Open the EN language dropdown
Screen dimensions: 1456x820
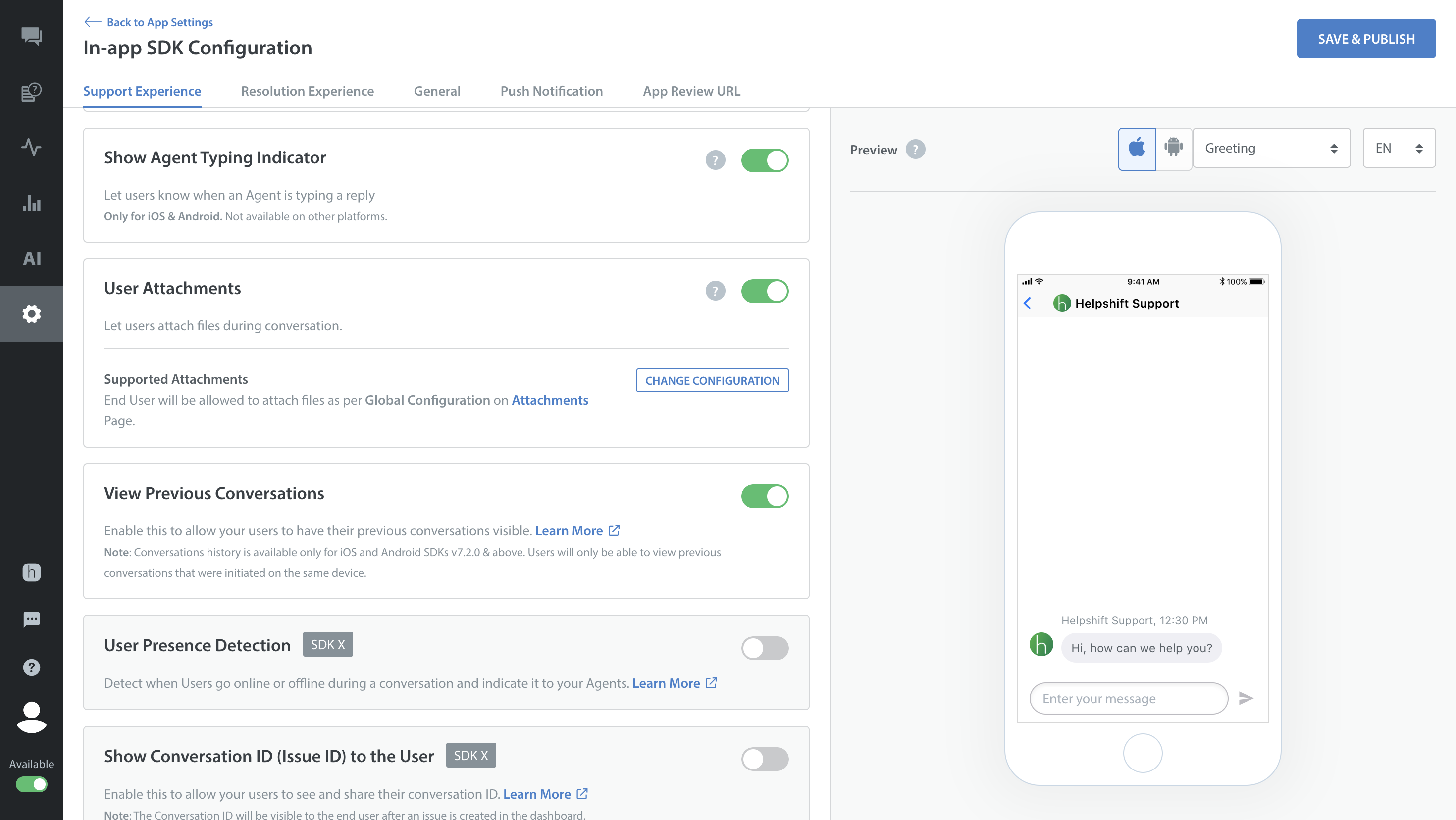(x=1399, y=148)
